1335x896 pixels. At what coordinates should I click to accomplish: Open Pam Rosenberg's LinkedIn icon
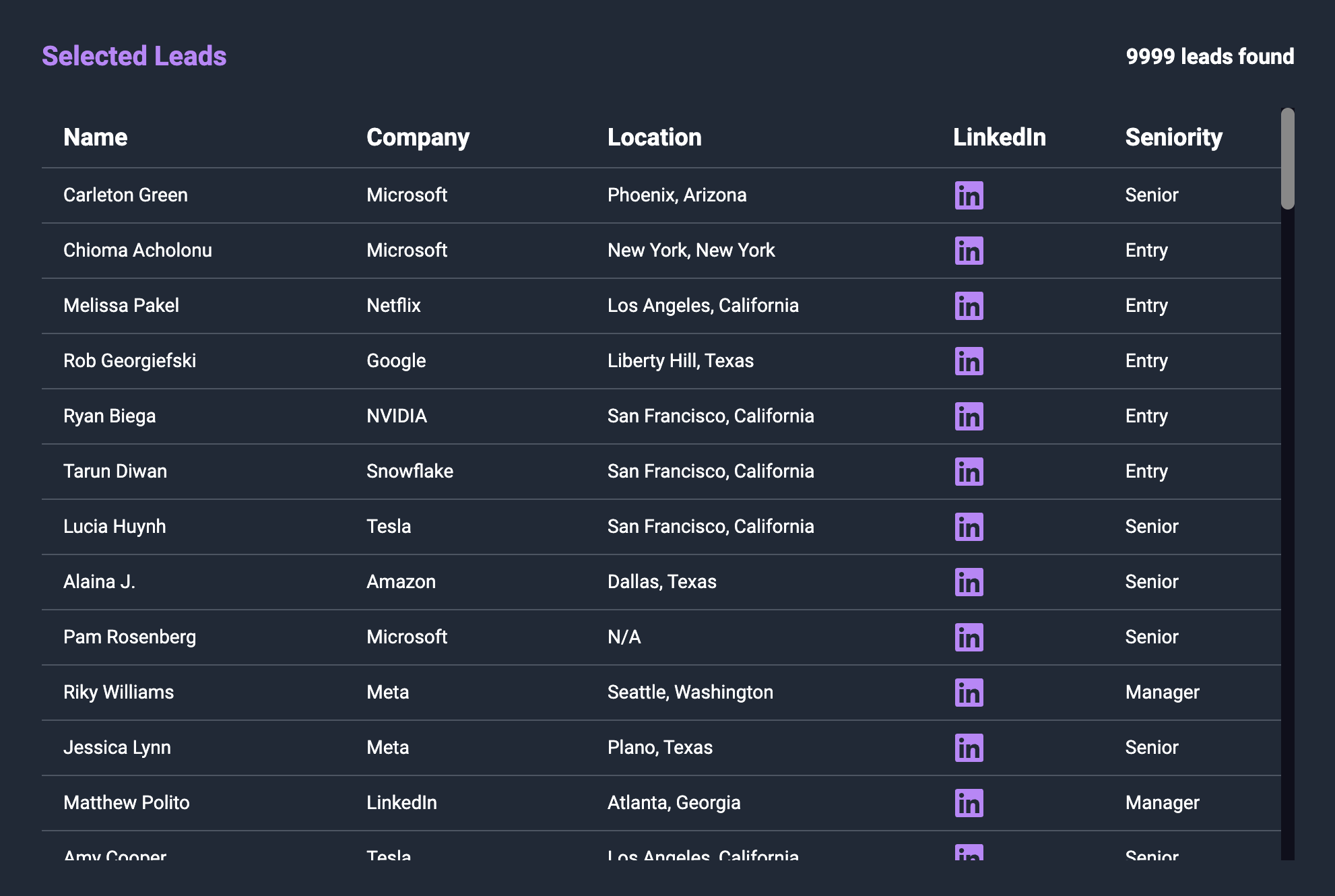(x=969, y=637)
